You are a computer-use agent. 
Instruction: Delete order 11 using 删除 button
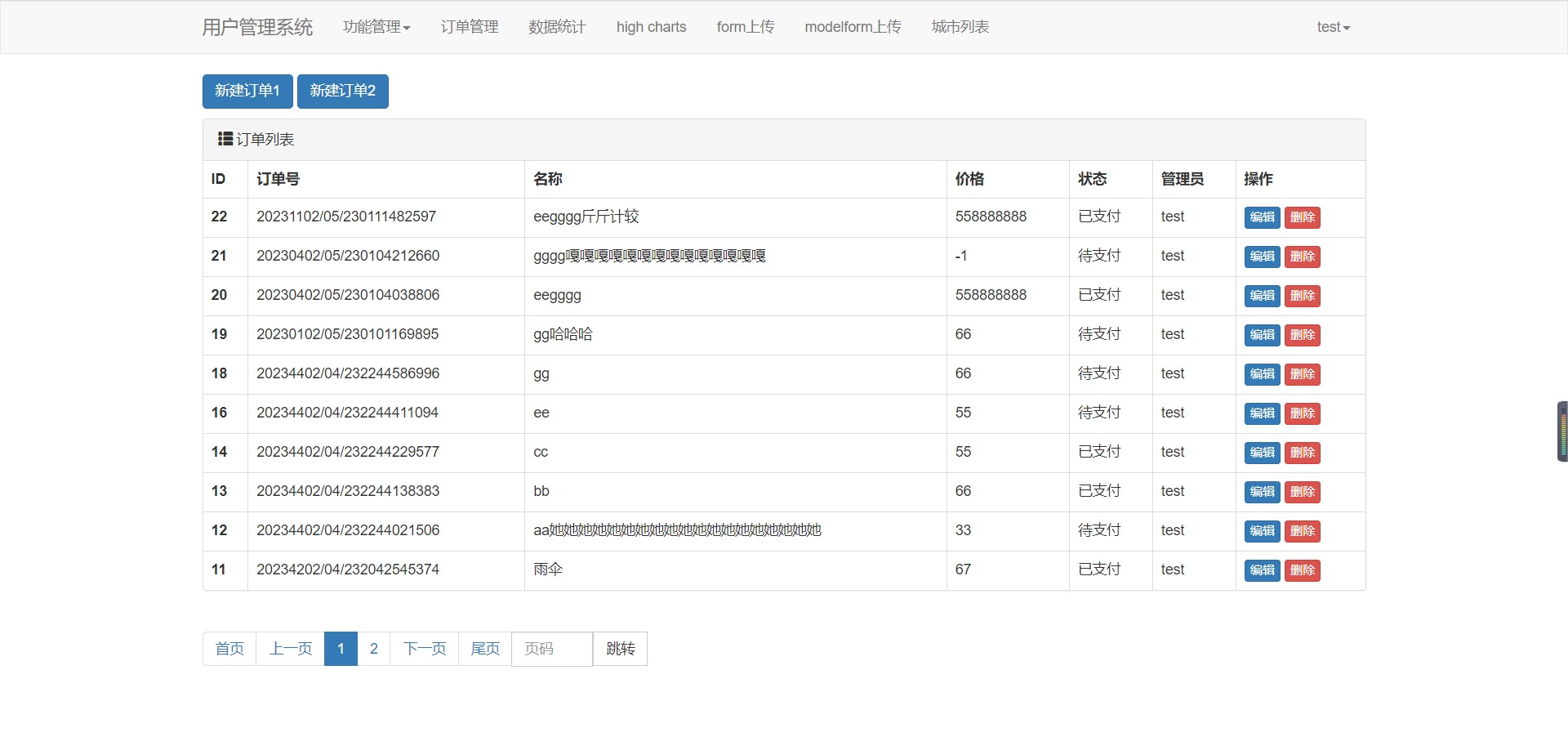pyautogui.click(x=1303, y=570)
